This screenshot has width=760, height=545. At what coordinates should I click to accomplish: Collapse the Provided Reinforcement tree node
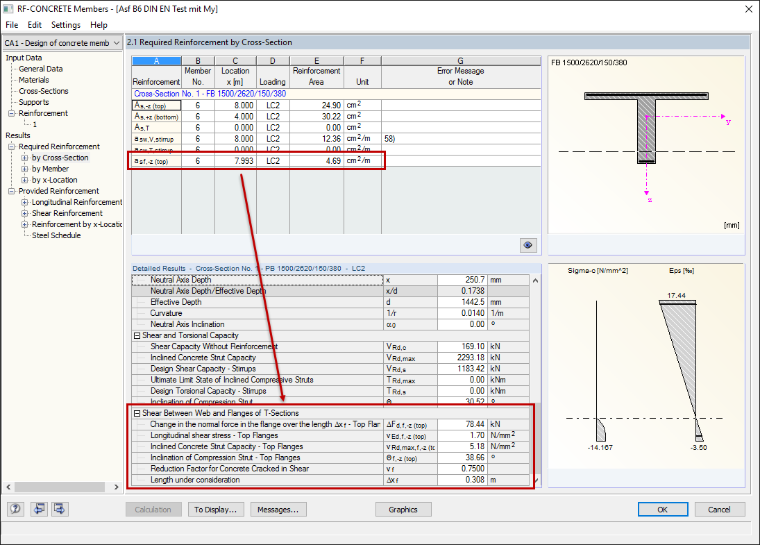pyautogui.click(x=12, y=191)
